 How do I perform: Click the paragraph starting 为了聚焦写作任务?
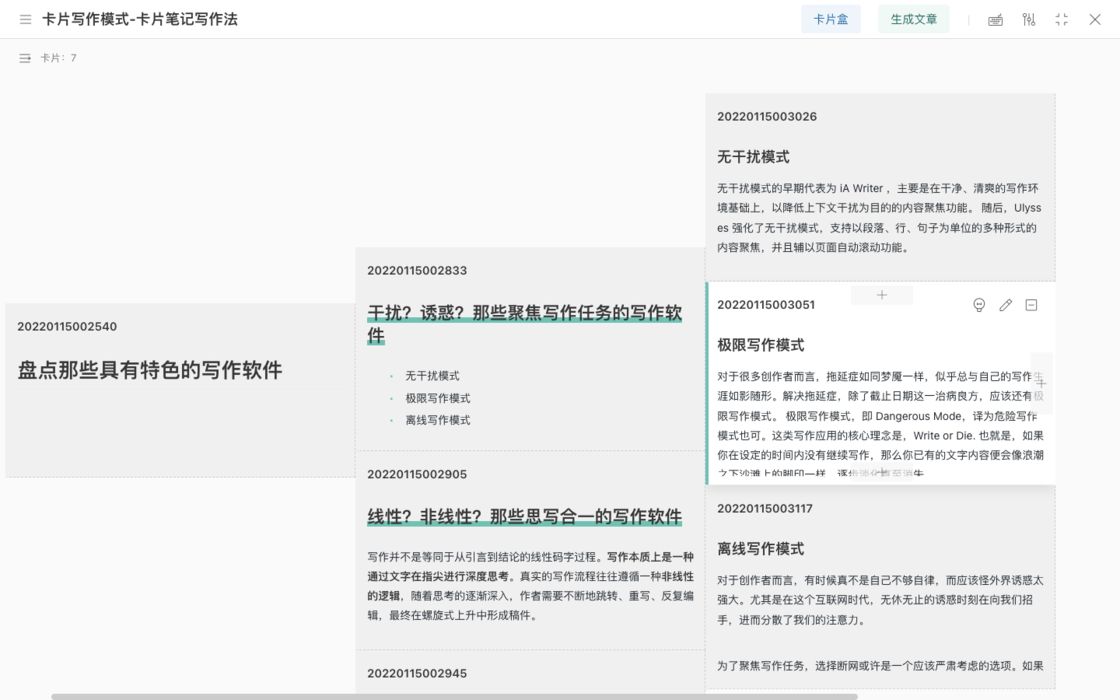click(880, 666)
